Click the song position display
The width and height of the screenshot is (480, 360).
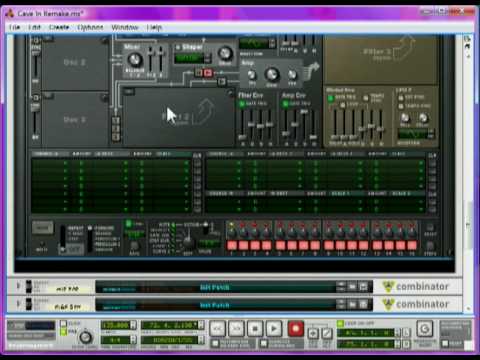(170, 325)
